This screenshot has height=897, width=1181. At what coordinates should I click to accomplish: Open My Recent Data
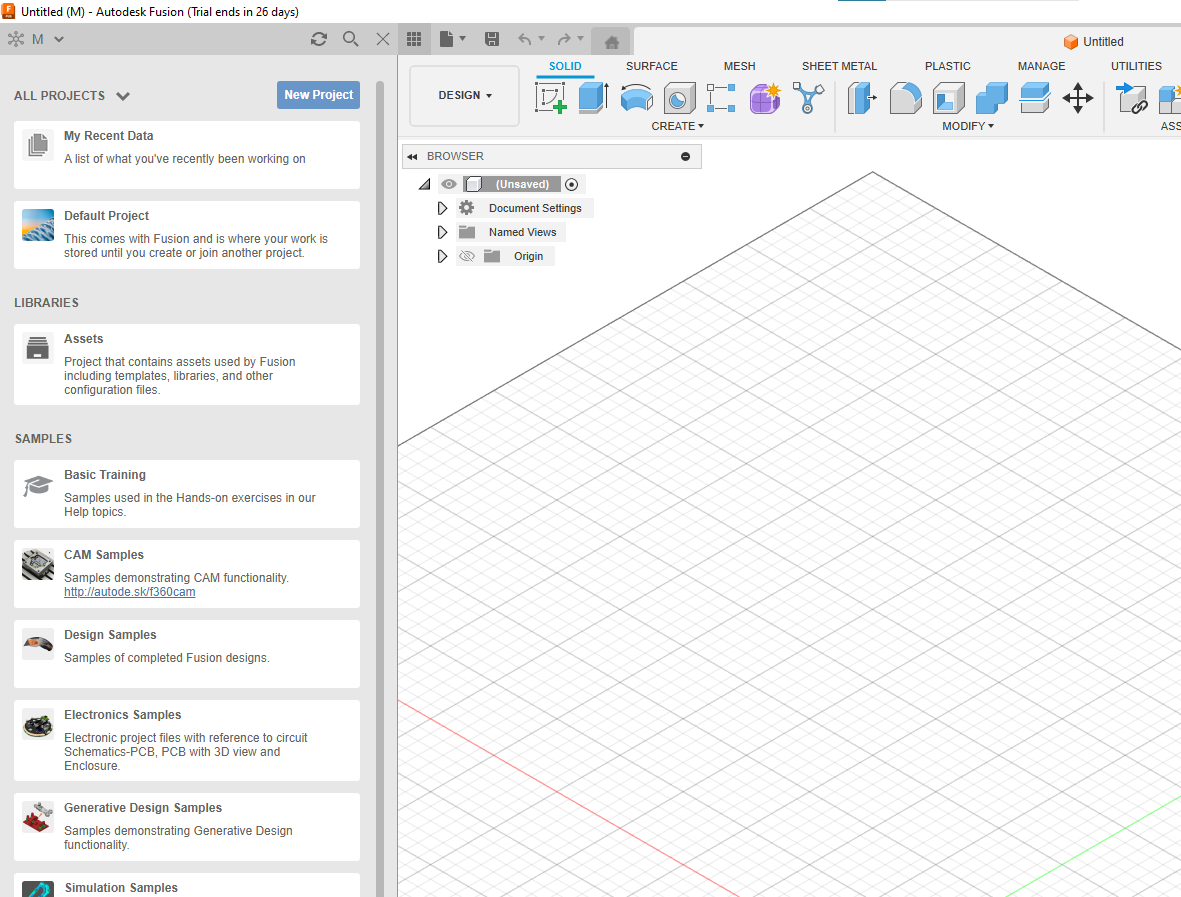187,155
